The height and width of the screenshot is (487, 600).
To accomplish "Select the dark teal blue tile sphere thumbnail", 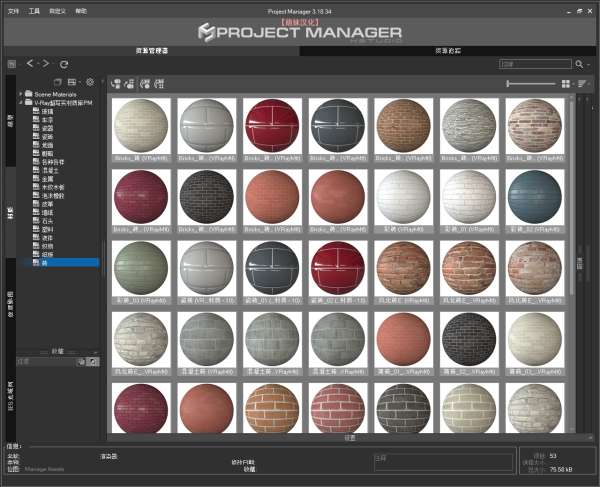I will tap(535, 197).
